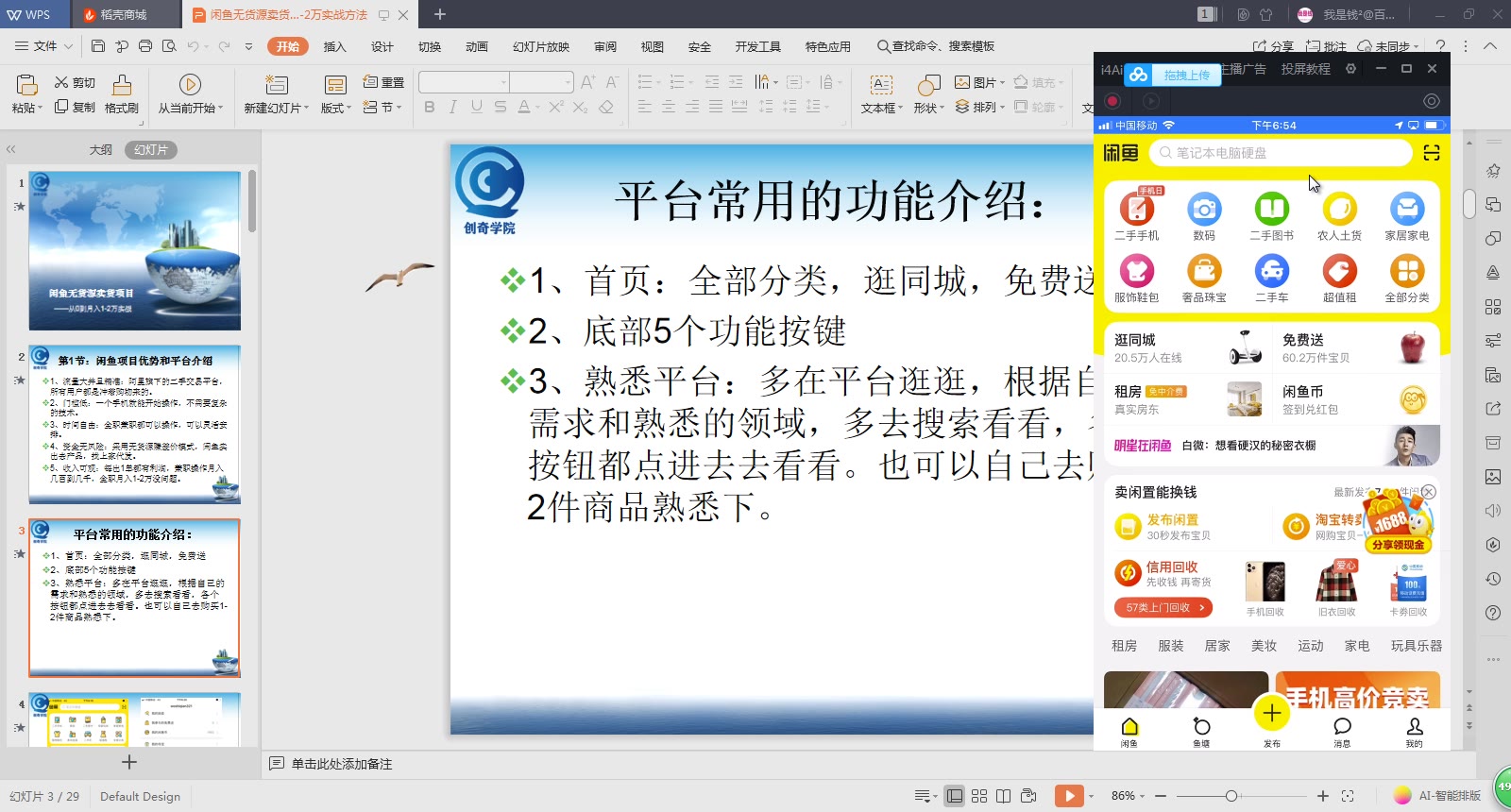Open the 插入 ribbon tab

click(x=335, y=46)
